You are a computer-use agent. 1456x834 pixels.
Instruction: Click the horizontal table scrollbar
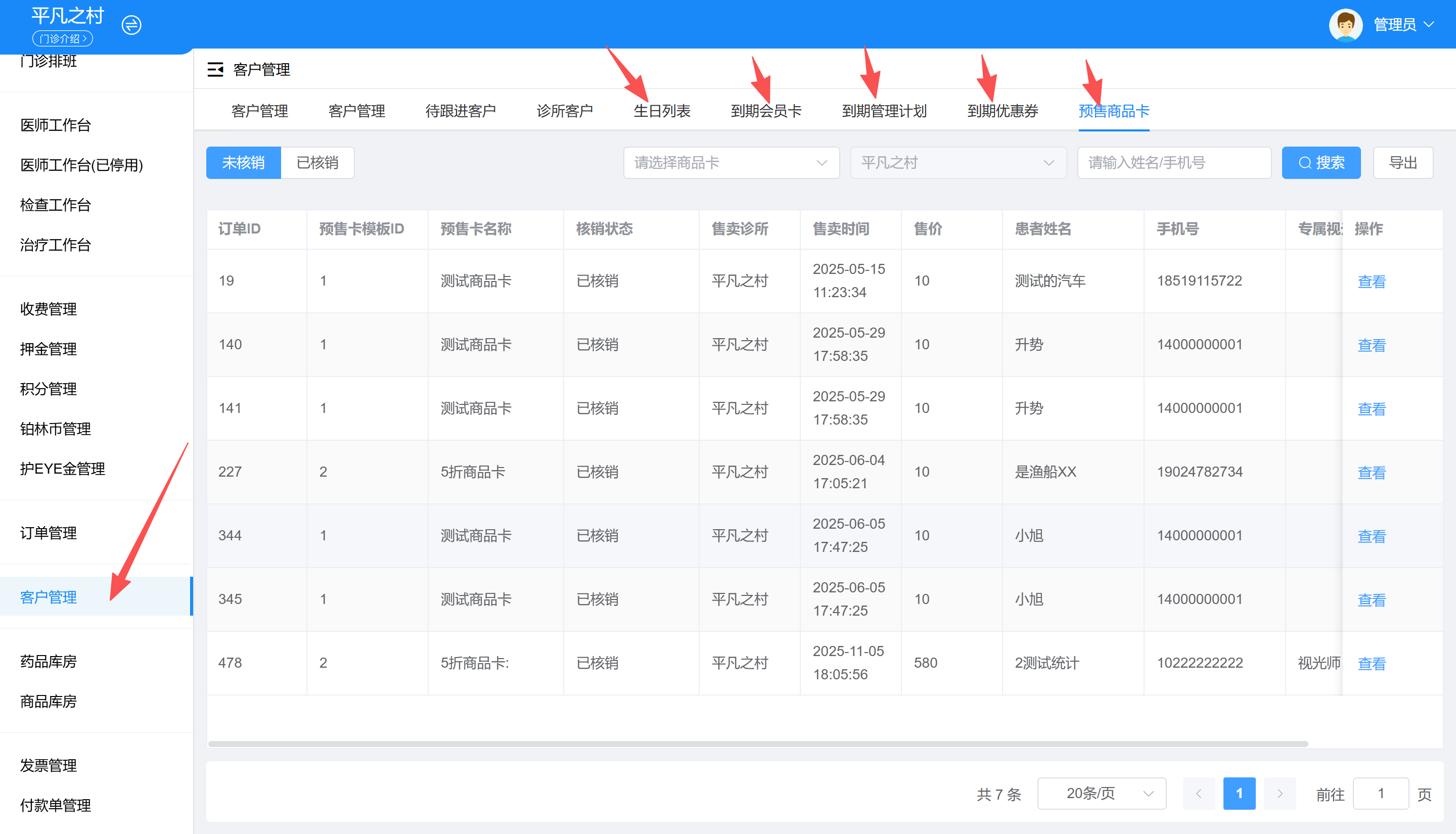point(757,744)
